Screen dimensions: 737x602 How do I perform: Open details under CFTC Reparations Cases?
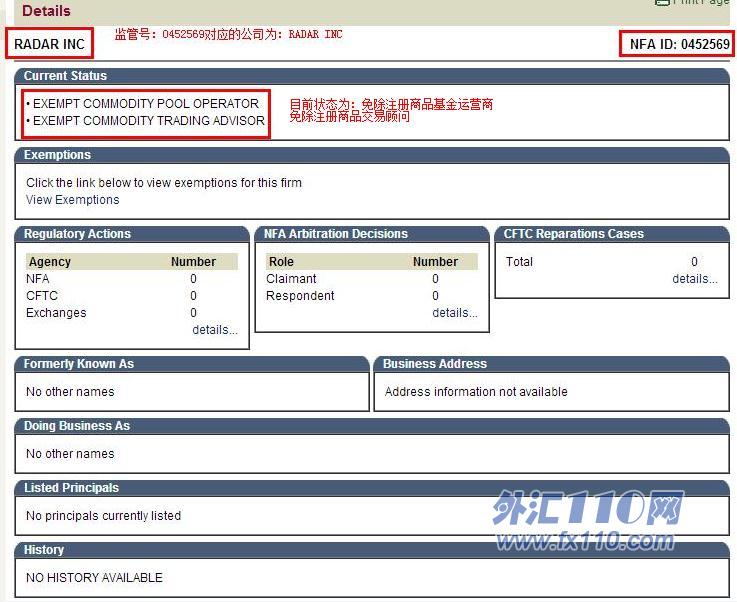(695, 279)
